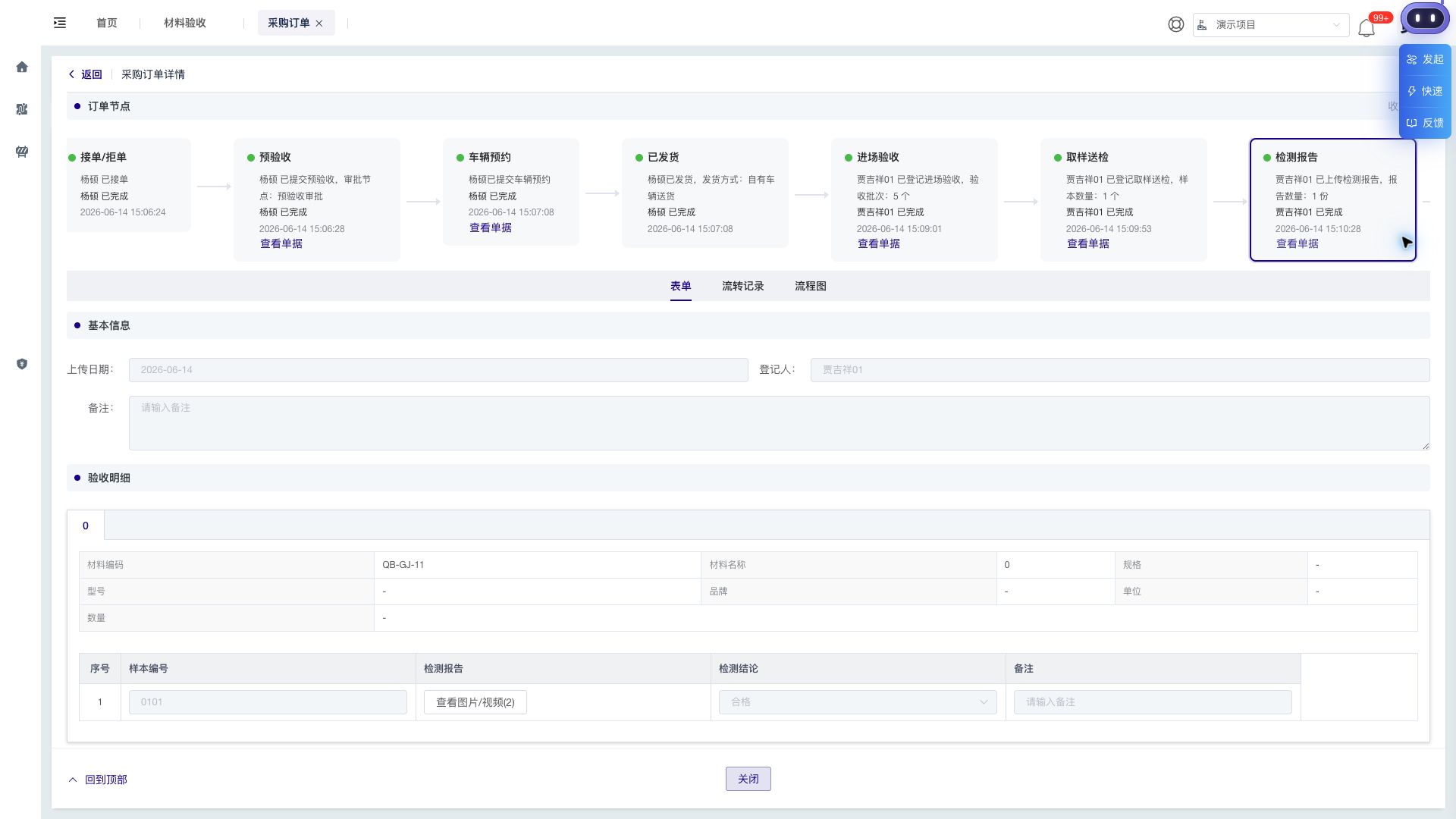
Task: Select the 已发货 node card
Action: (705, 193)
